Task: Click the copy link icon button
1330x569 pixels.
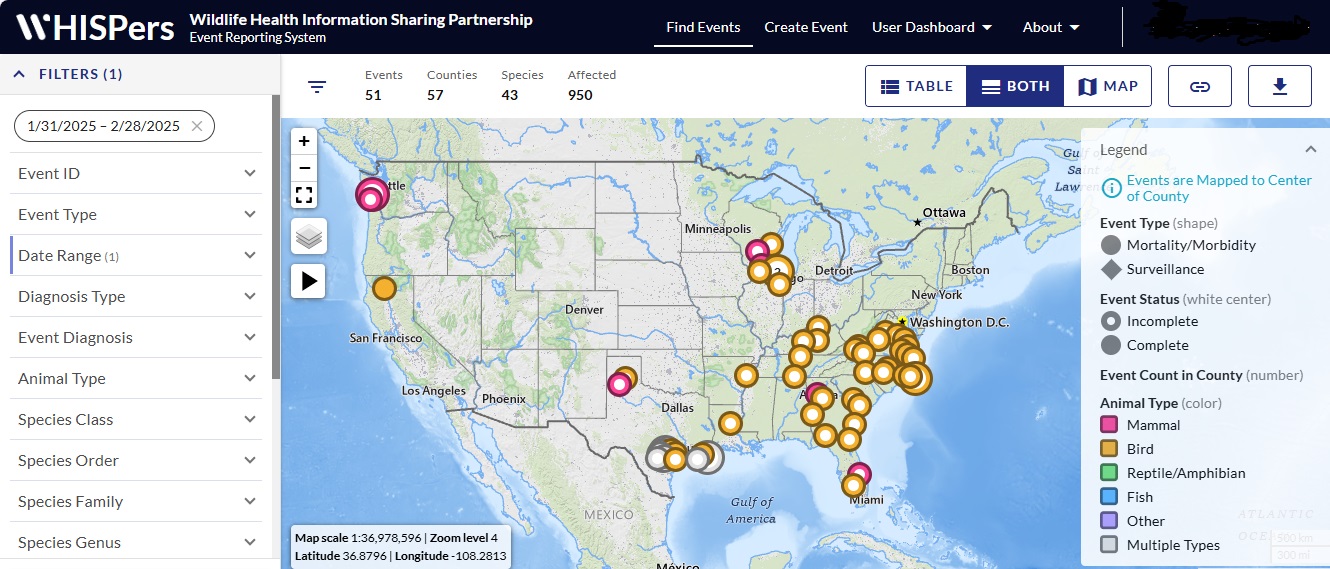Action: tap(1199, 87)
